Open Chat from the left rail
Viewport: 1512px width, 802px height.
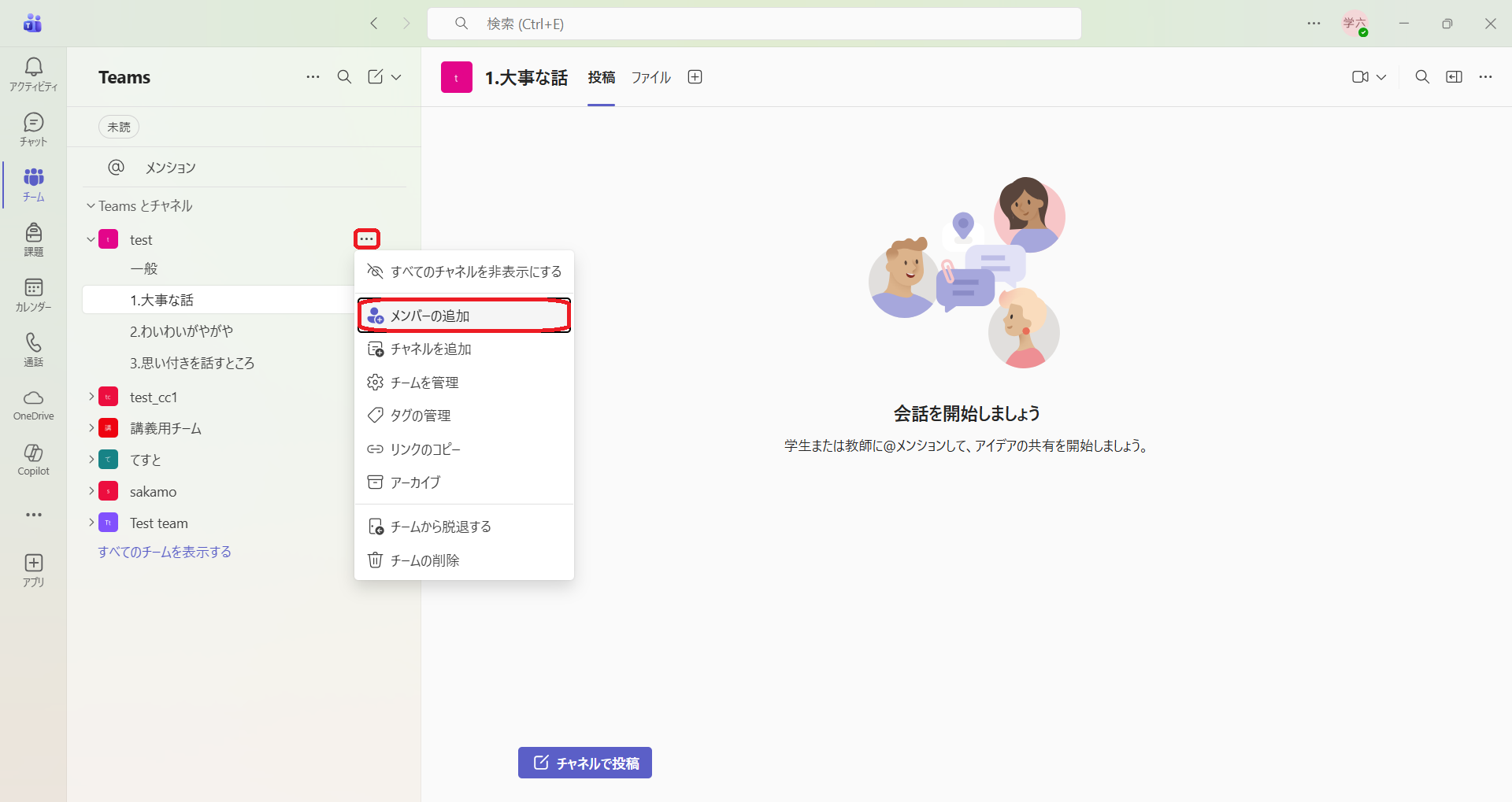tap(33, 129)
